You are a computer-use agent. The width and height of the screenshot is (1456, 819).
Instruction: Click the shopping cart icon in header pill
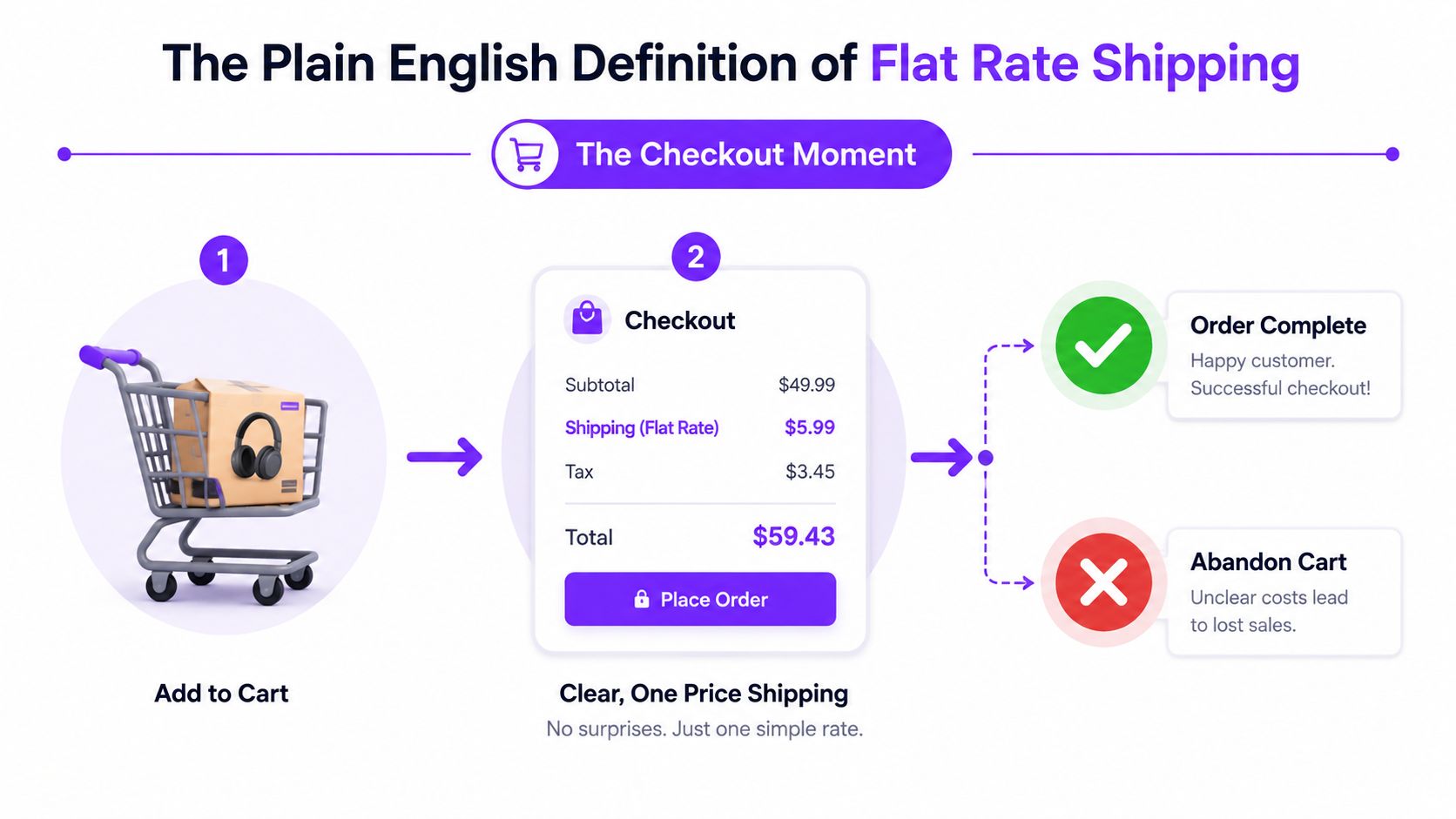pyautogui.click(x=527, y=155)
